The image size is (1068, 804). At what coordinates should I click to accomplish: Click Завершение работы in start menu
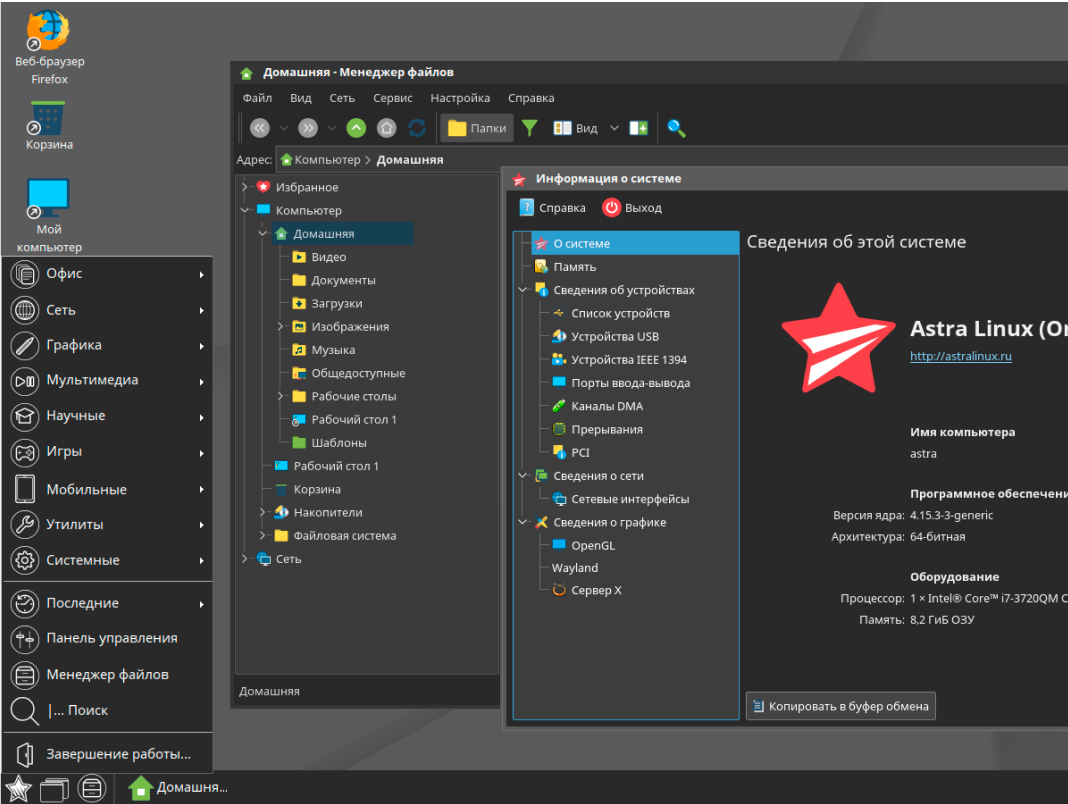pos(108,754)
